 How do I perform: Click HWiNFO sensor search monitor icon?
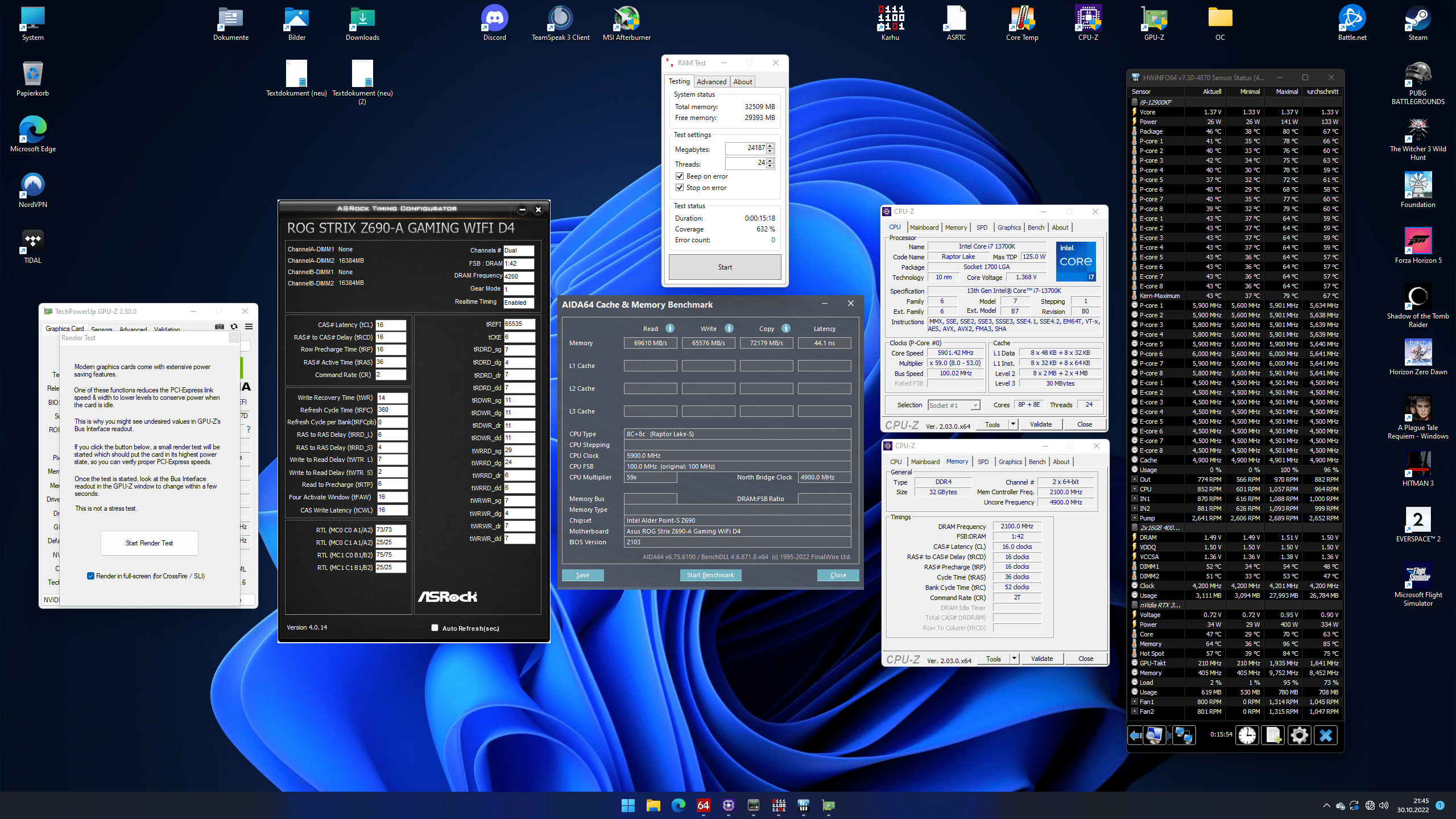[1155, 735]
